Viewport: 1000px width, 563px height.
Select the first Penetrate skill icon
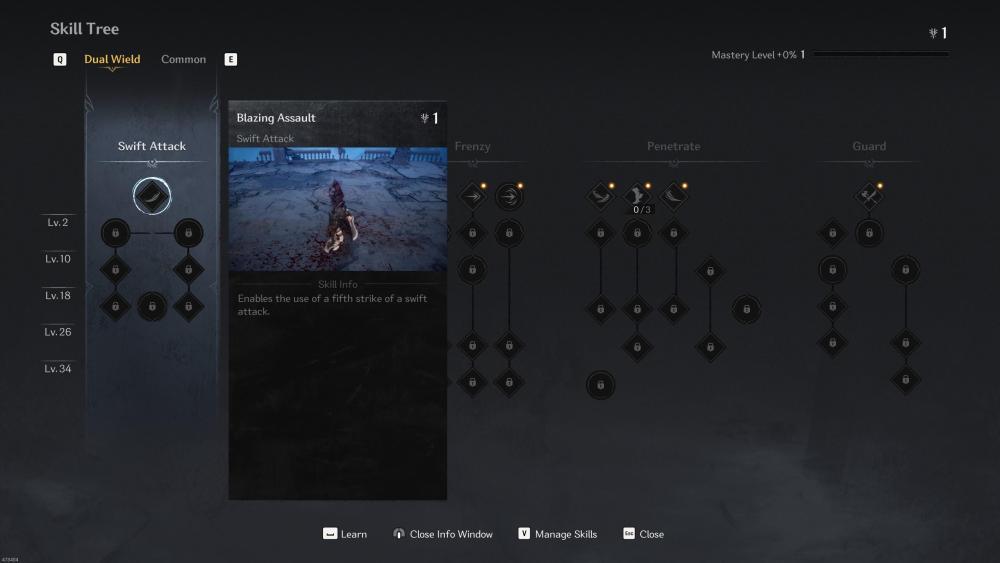tap(600, 196)
